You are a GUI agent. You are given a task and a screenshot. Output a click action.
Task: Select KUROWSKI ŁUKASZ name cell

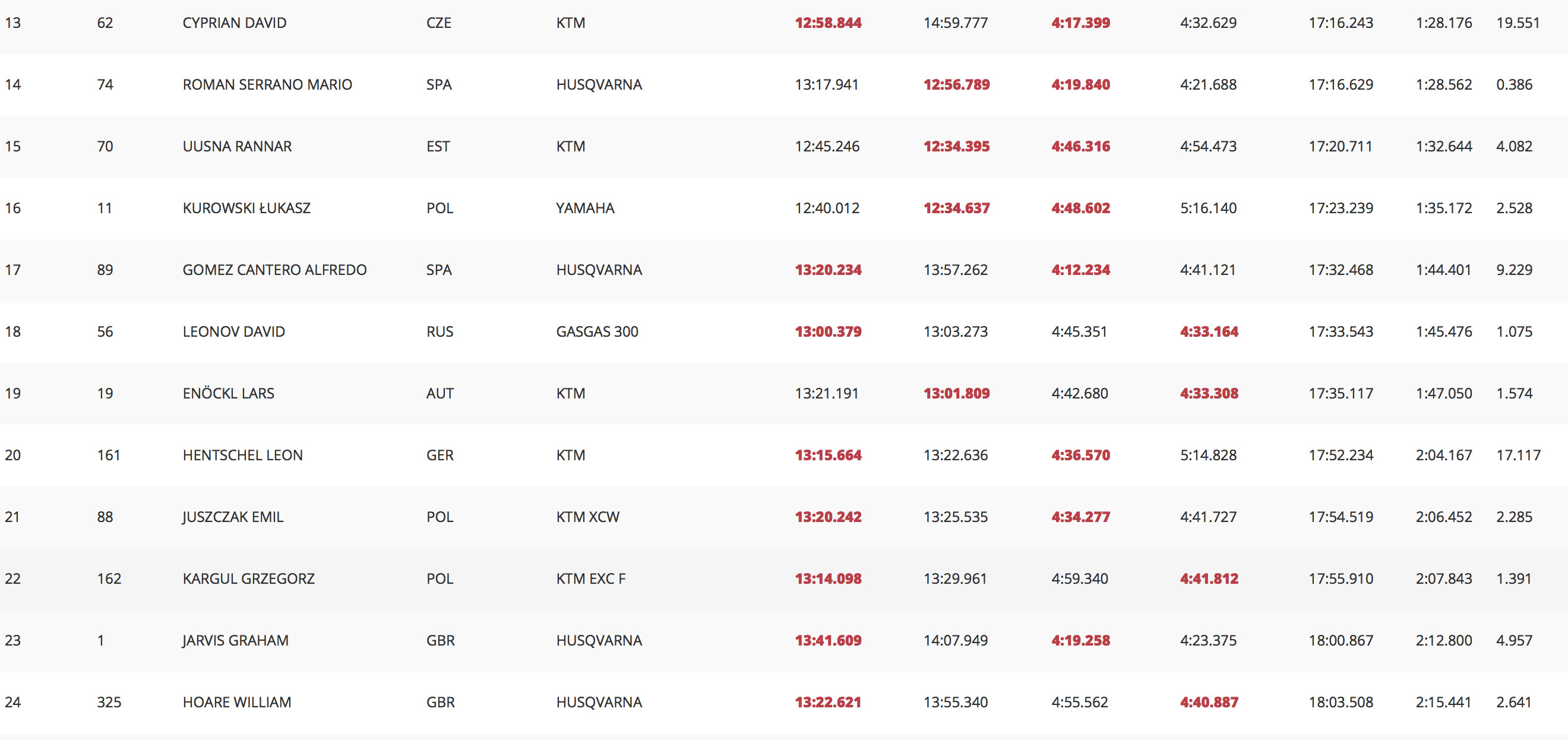(x=246, y=208)
